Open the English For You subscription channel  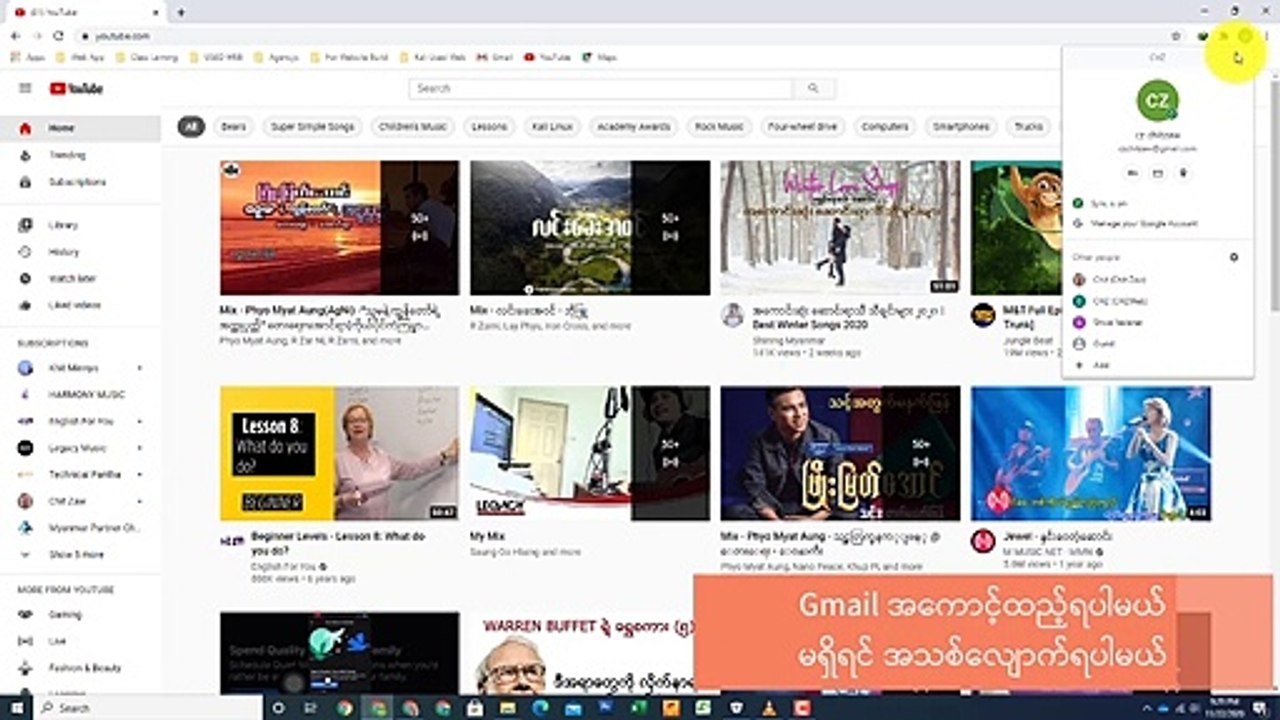[80, 421]
